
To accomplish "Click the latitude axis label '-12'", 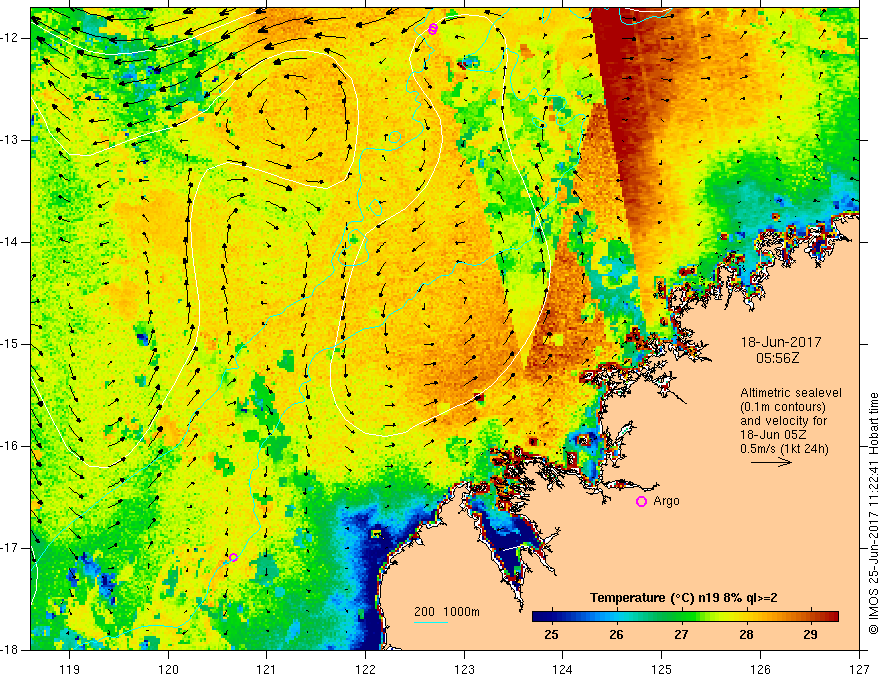I will click(10, 38).
